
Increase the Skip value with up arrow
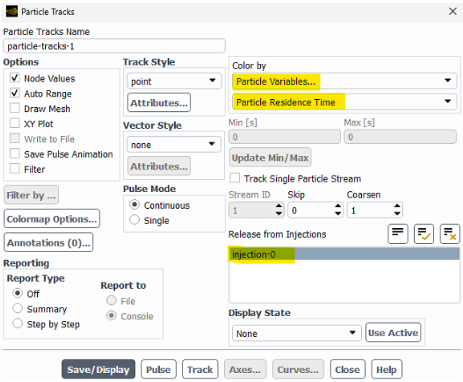click(338, 206)
